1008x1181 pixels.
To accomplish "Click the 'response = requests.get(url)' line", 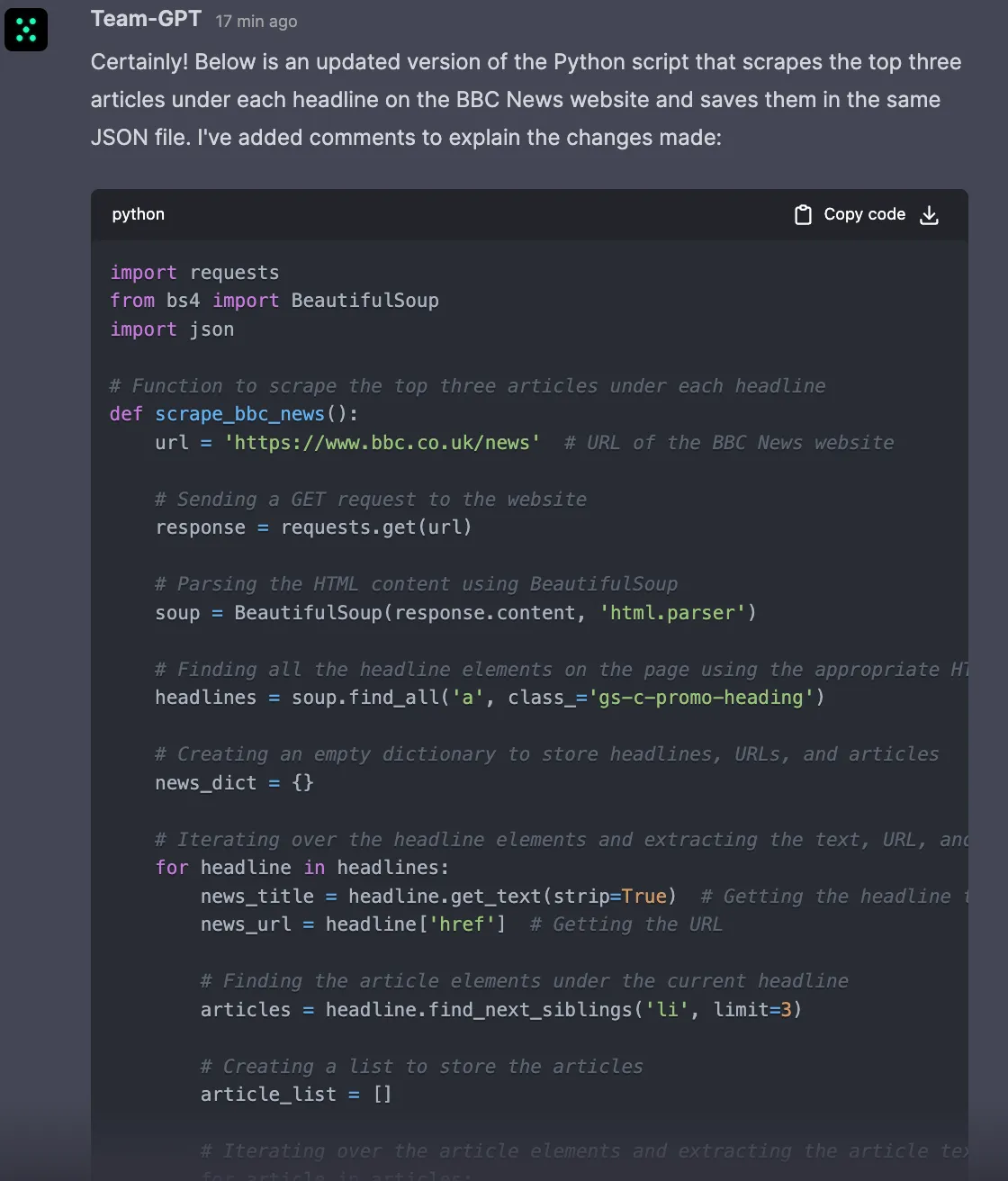I will click(x=313, y=527).
